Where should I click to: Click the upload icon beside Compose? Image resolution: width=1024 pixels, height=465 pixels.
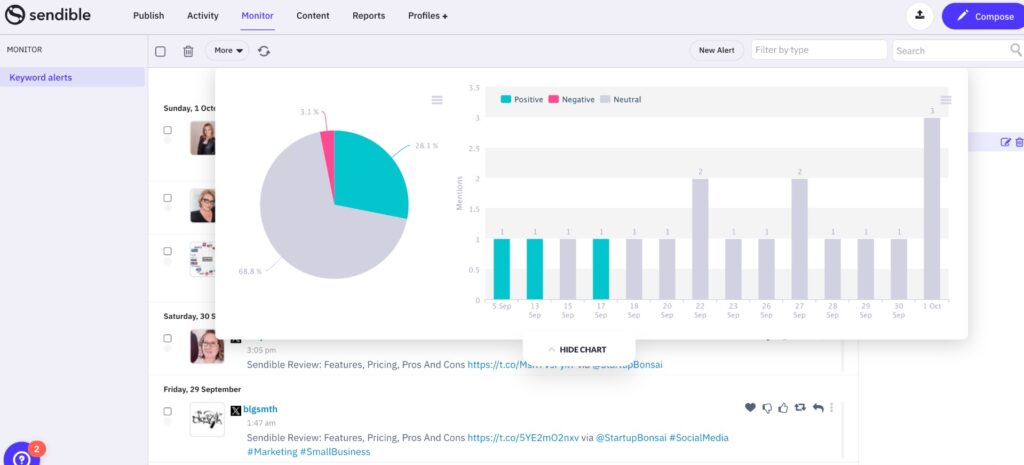click(918, 16)
